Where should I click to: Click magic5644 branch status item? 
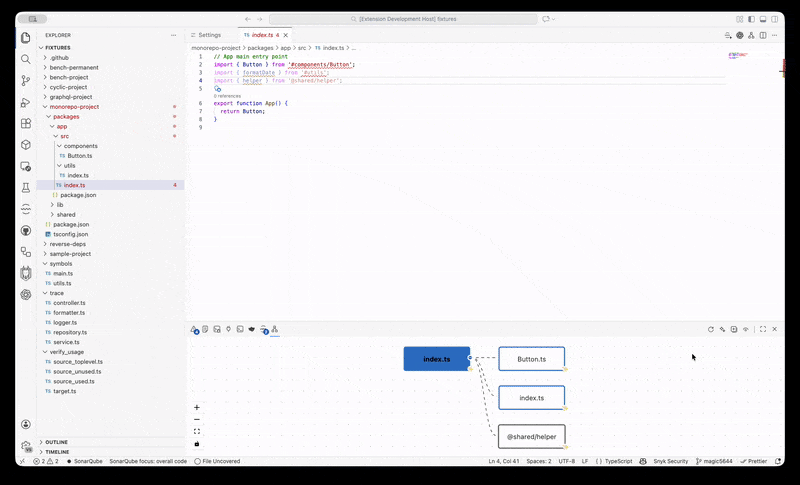(714, 461)
